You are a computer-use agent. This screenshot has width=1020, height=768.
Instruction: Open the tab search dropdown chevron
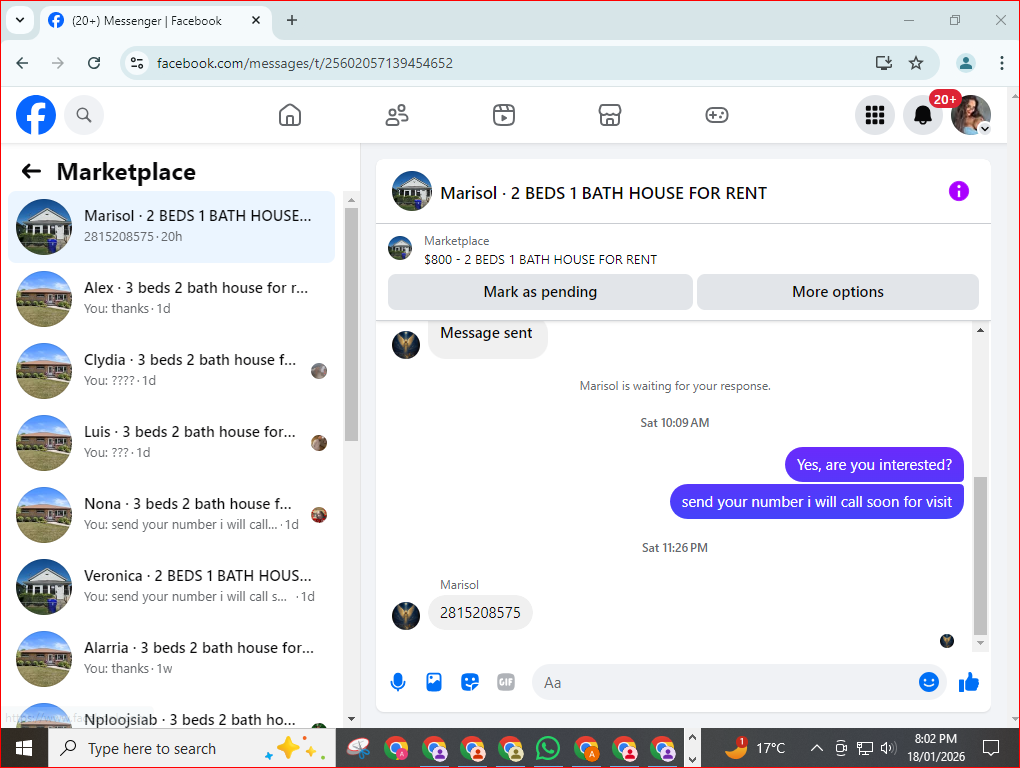coord(20,20)
